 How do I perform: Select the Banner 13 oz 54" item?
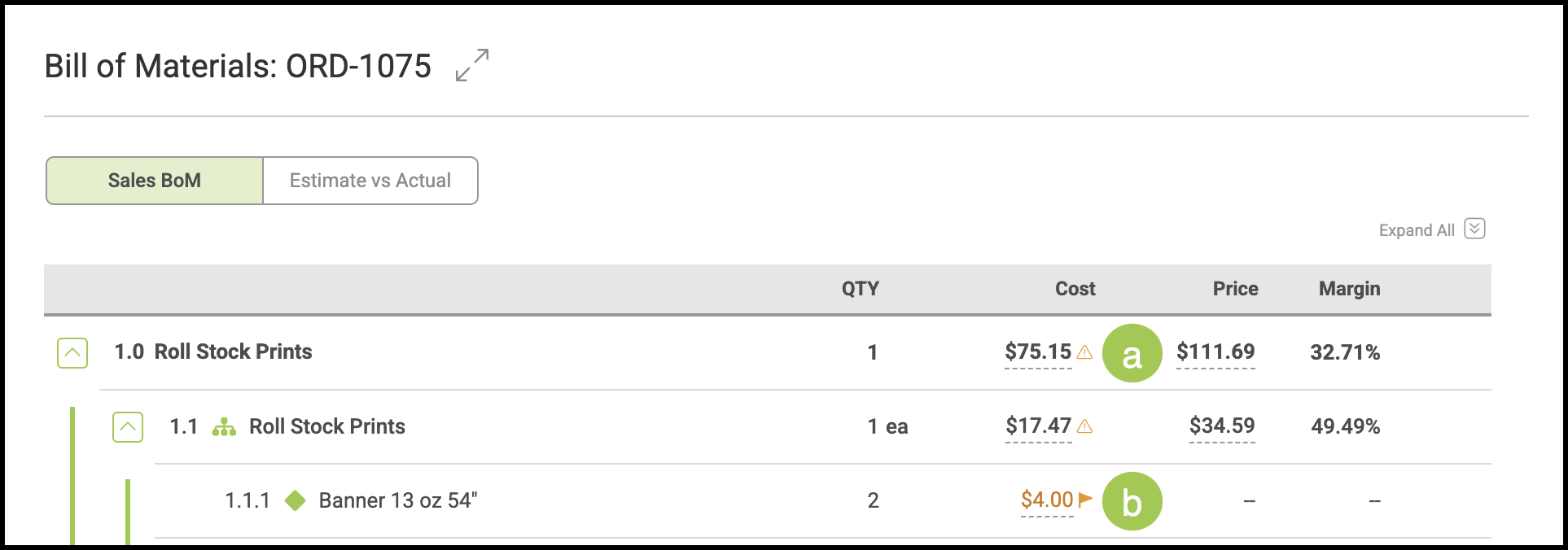coord(397,500)
